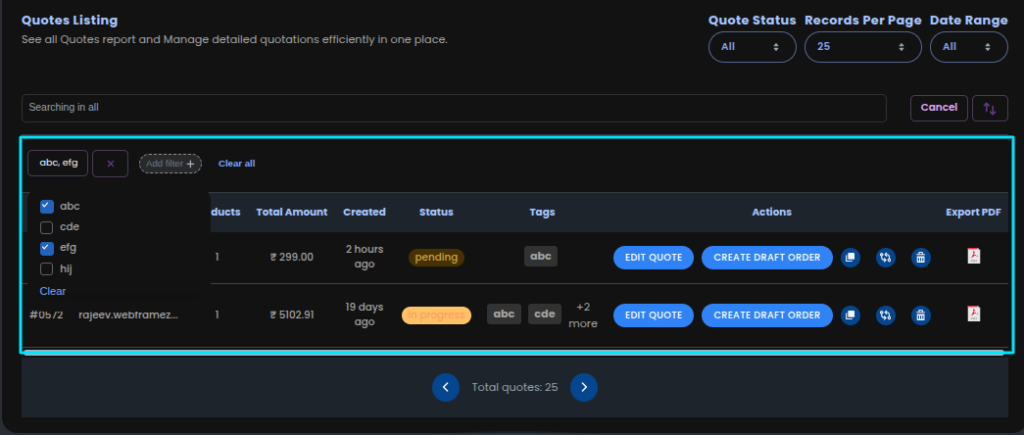Export quote #0572 as PDF
1024x435 pixels.
(973, 314)
